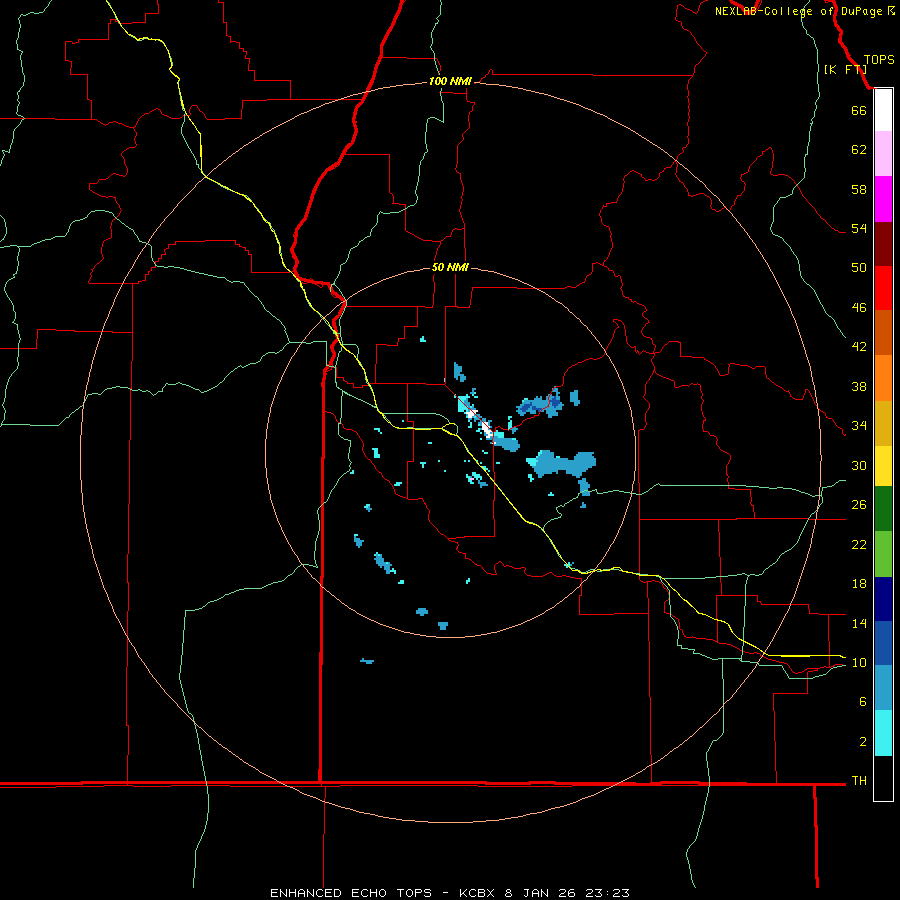Click the black TH threshold swatch
The image size is (900, 900).
(x=883, y=778)
